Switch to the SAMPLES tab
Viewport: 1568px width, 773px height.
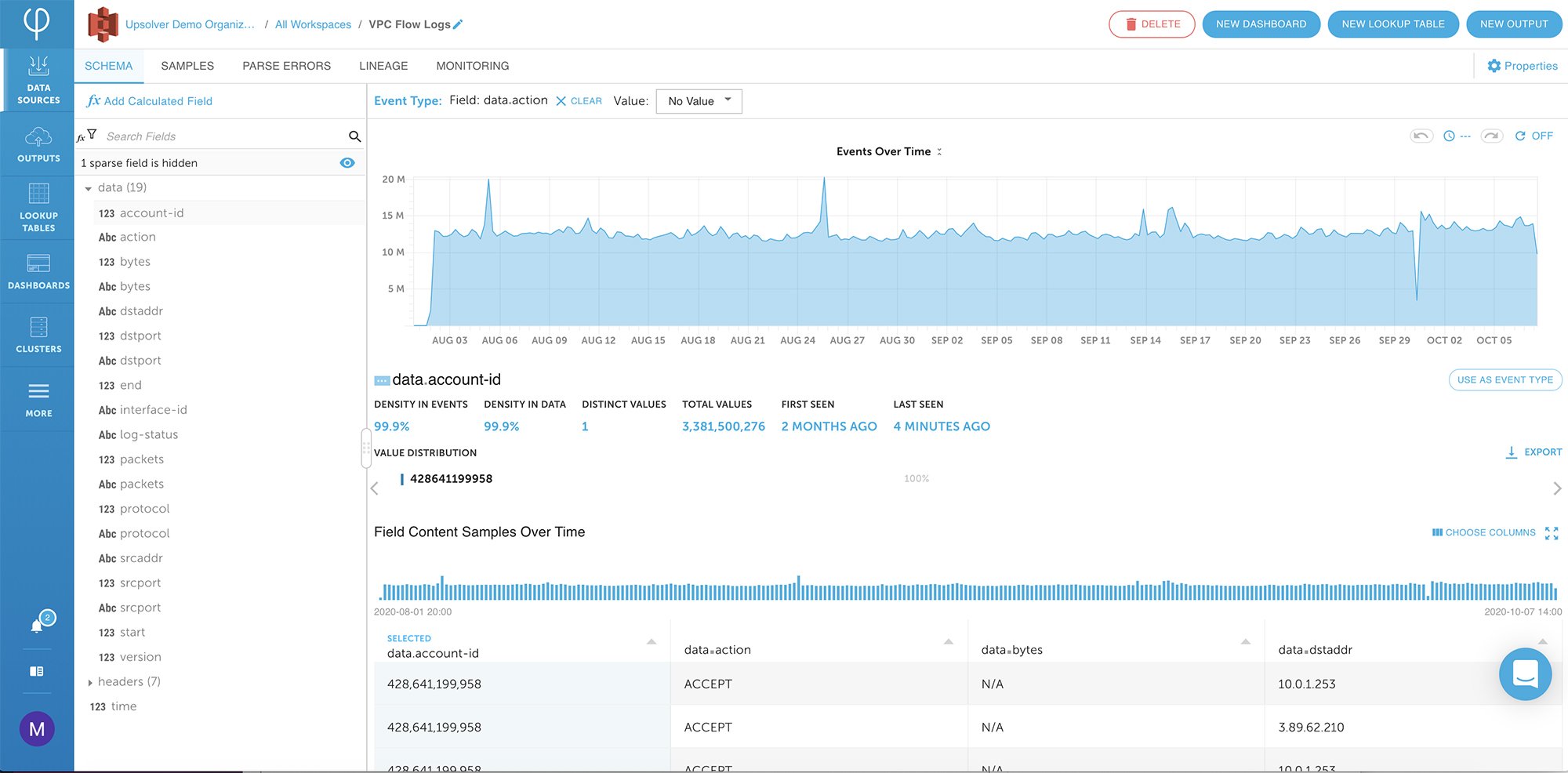[187, 66]
